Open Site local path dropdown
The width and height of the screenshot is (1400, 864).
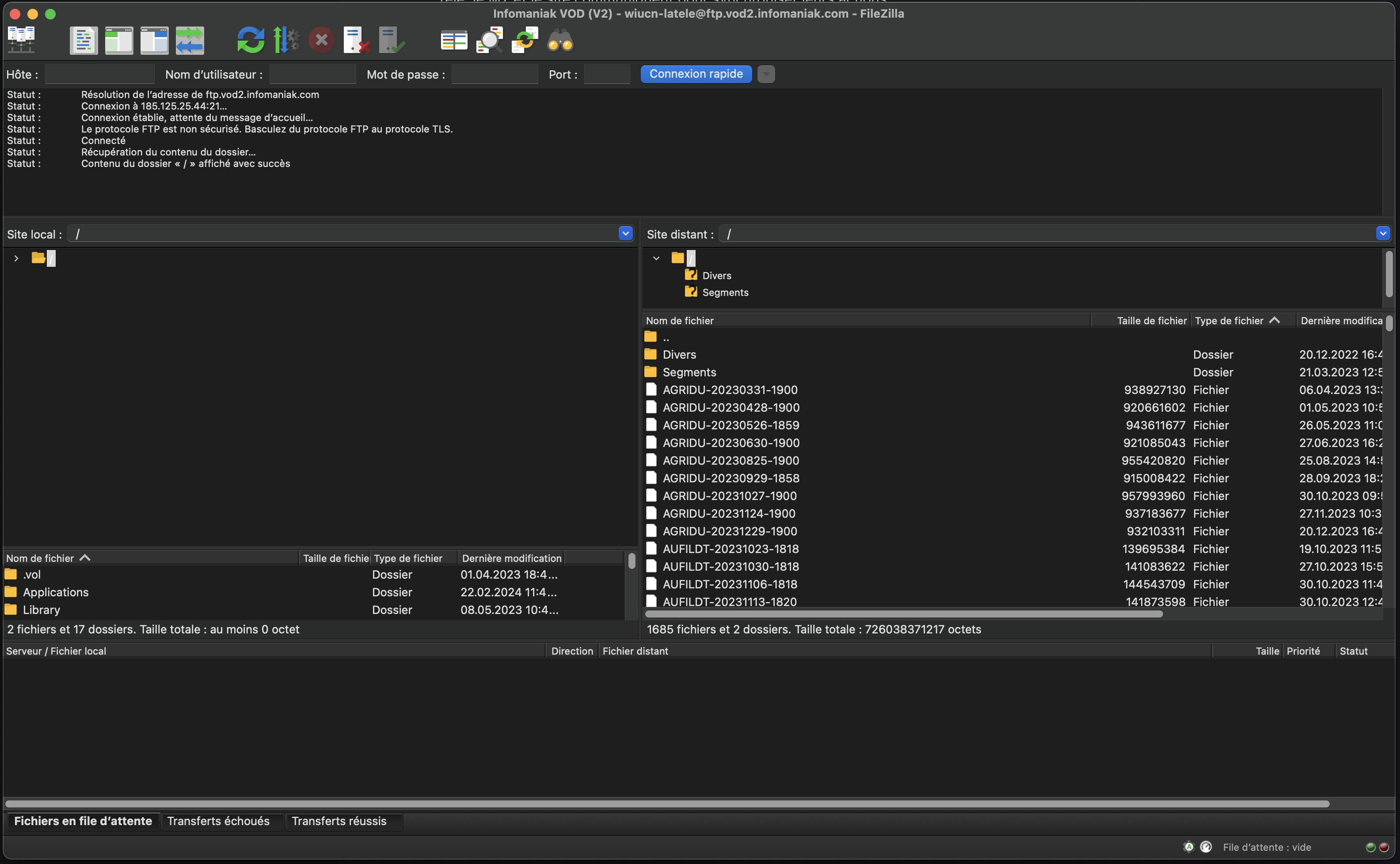pos(625,233)
